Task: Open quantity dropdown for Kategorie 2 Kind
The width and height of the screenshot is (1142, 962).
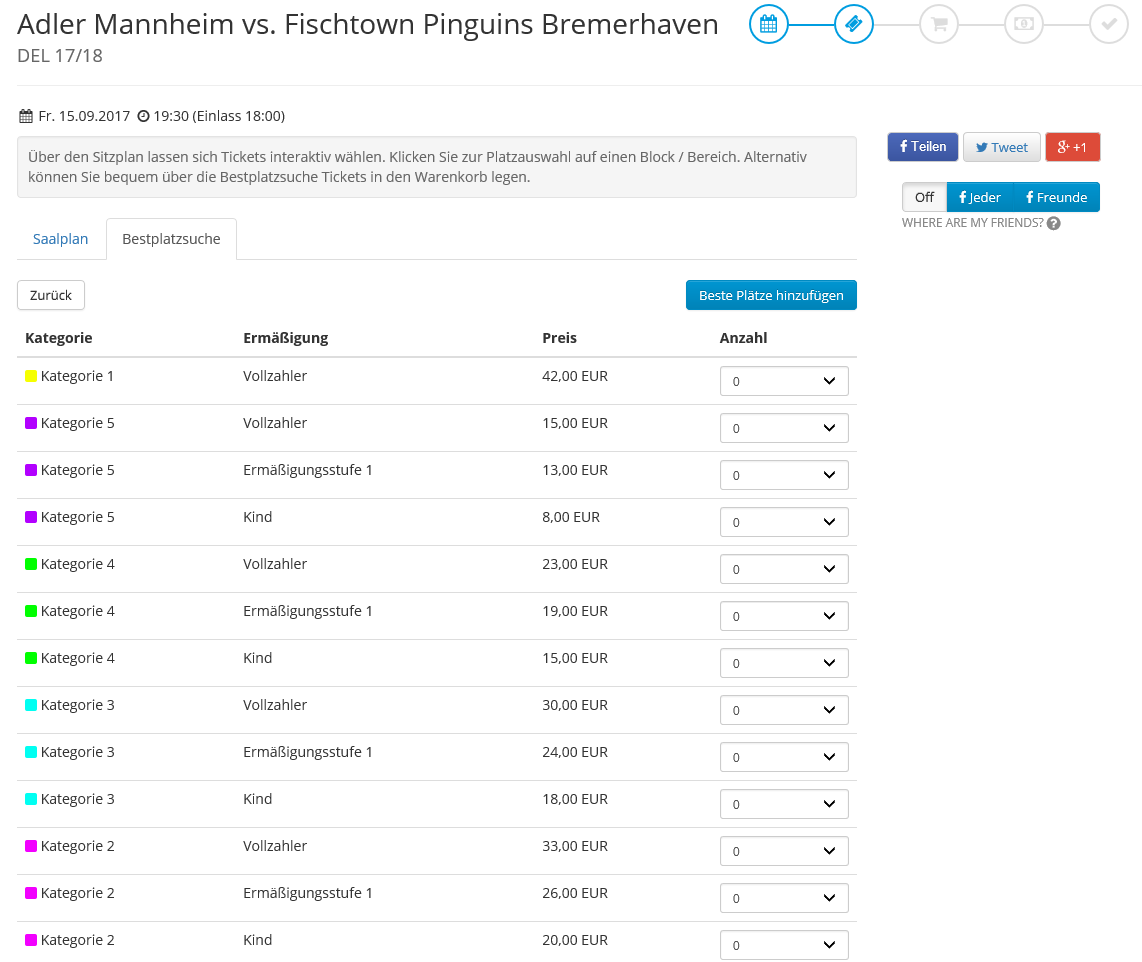Action: click(x=784, y=945)
